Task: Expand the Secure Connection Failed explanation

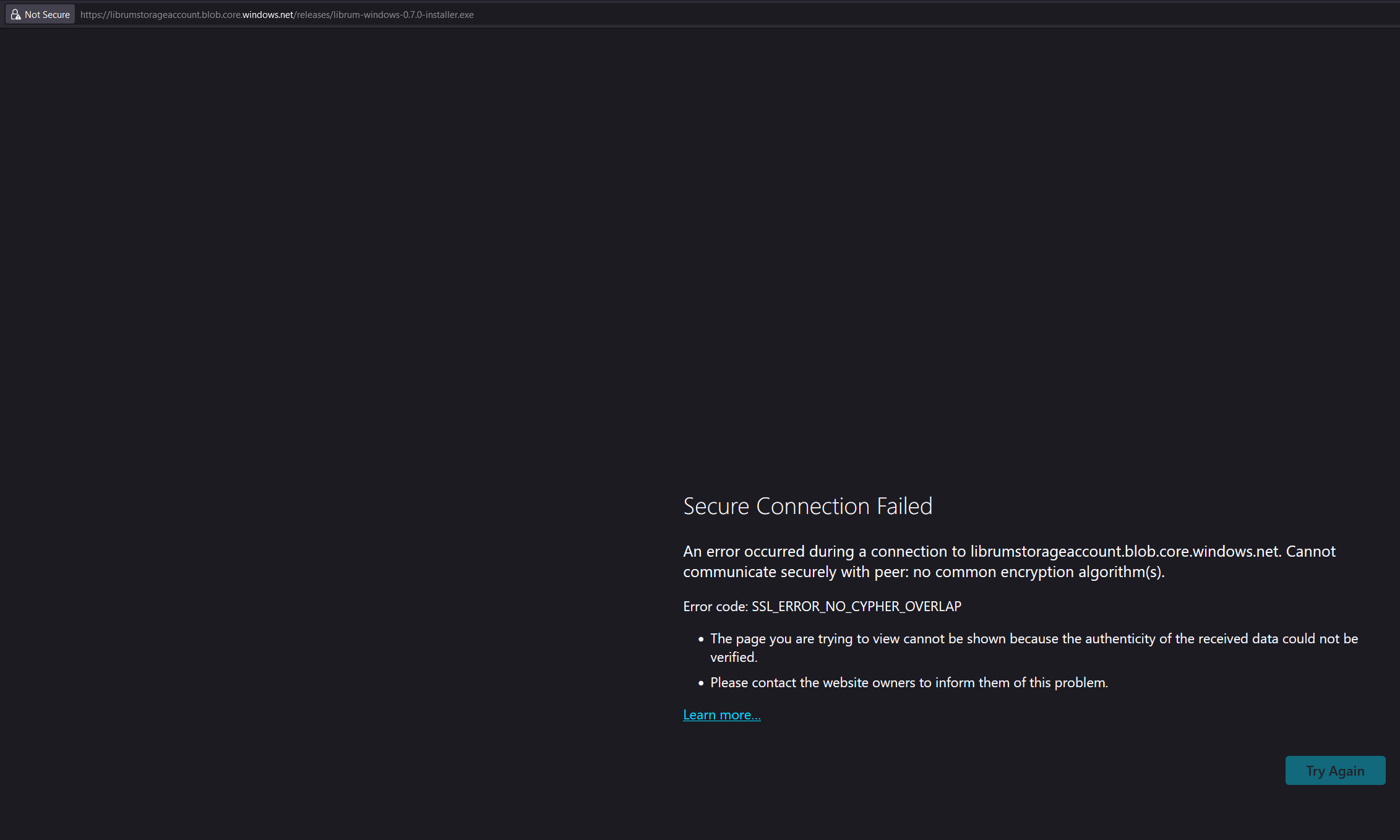Action: click(x=721, y=714)
